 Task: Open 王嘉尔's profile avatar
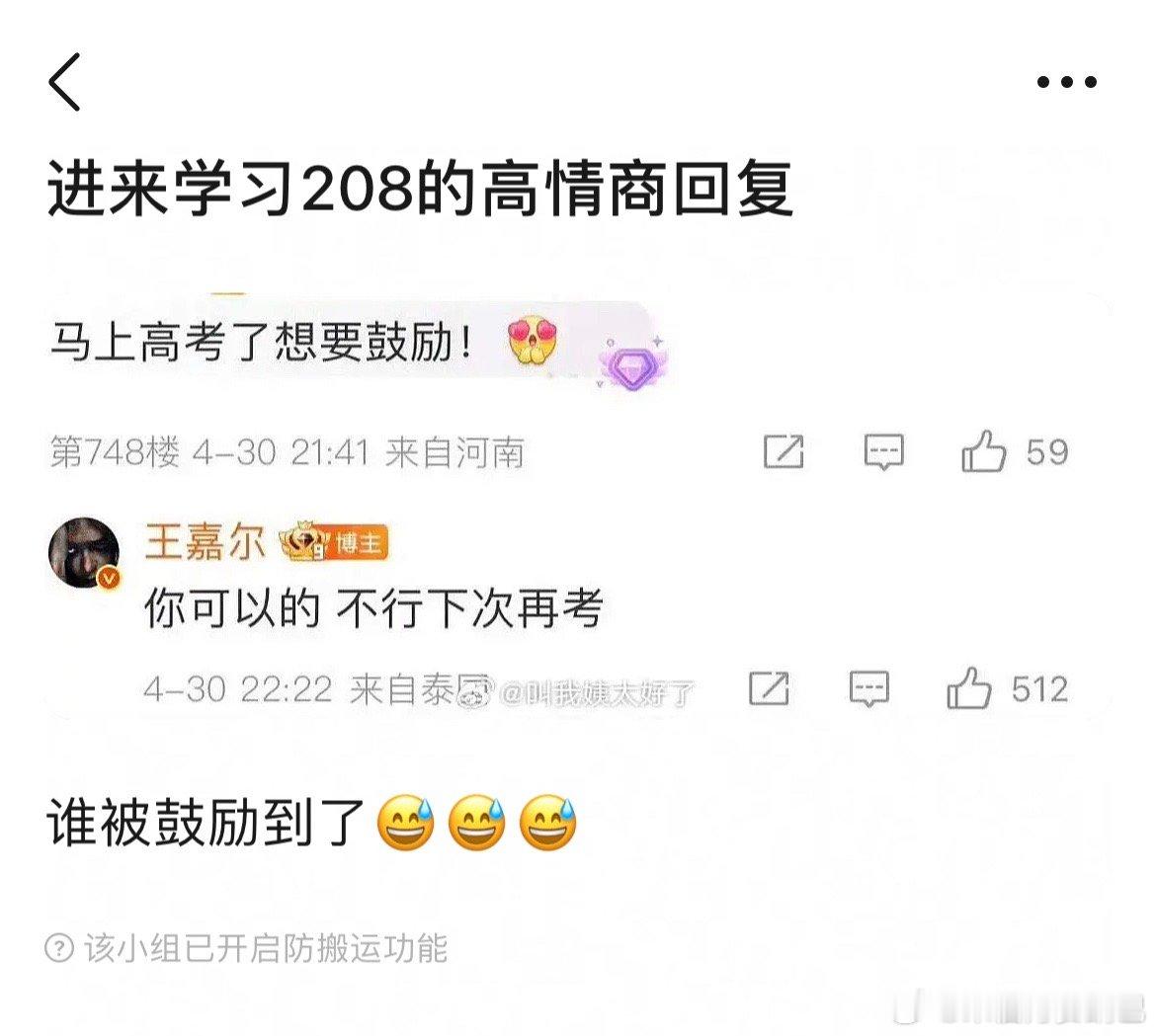(x=84, y=552)
